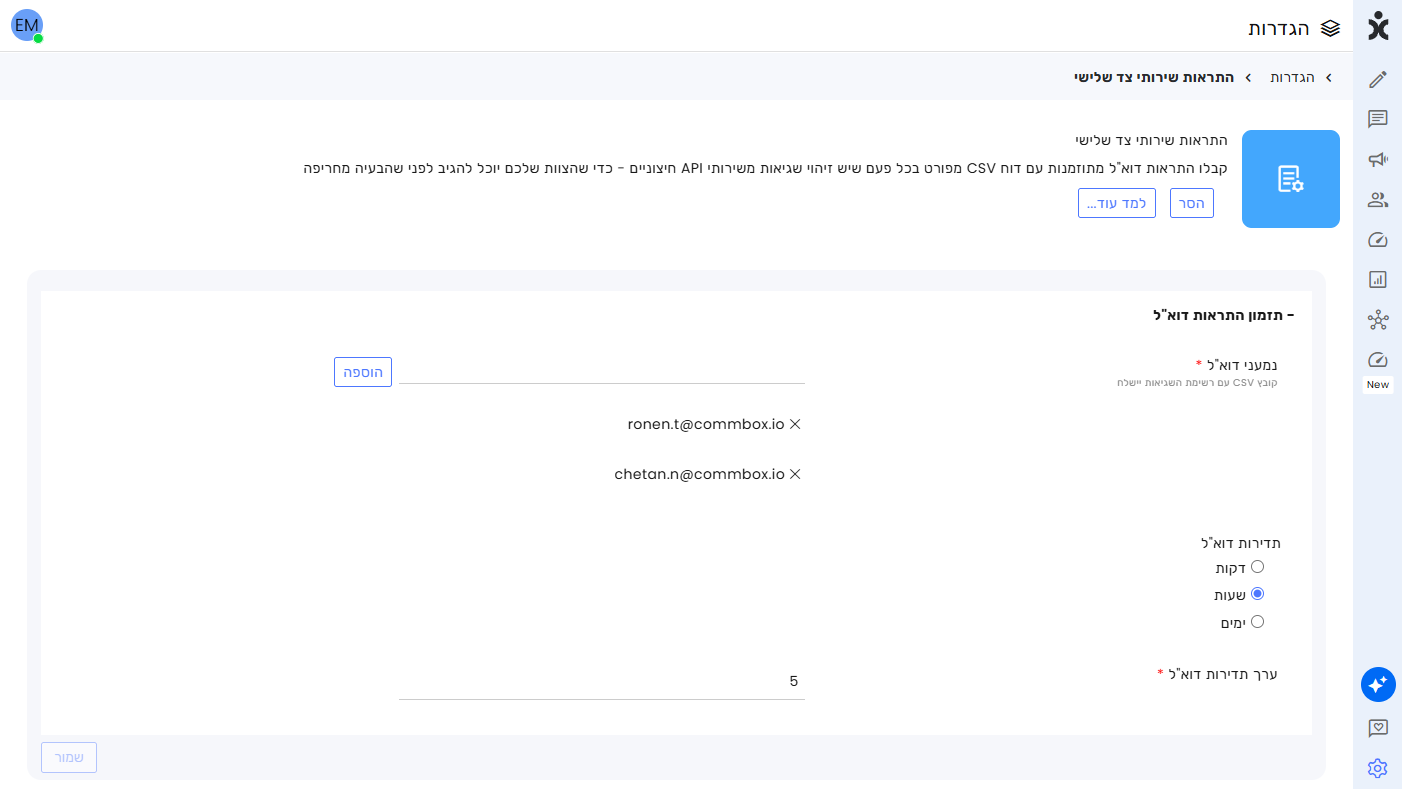The width and height of the screenshot is (1402, 790).
Task: Click the chetan.n@commbox.io email text
Action: (700, 474)
